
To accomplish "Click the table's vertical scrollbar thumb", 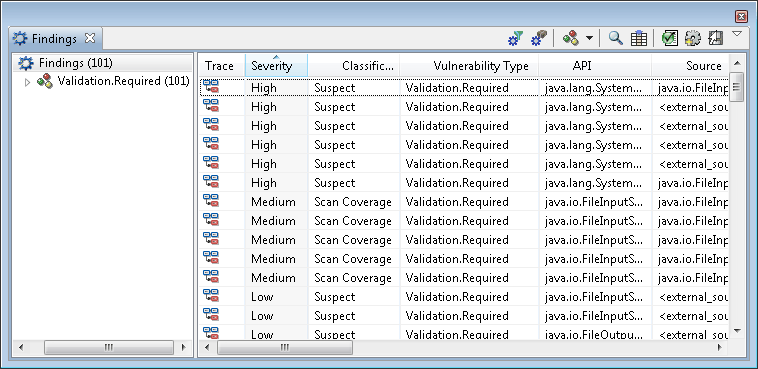I will point(737,87).
